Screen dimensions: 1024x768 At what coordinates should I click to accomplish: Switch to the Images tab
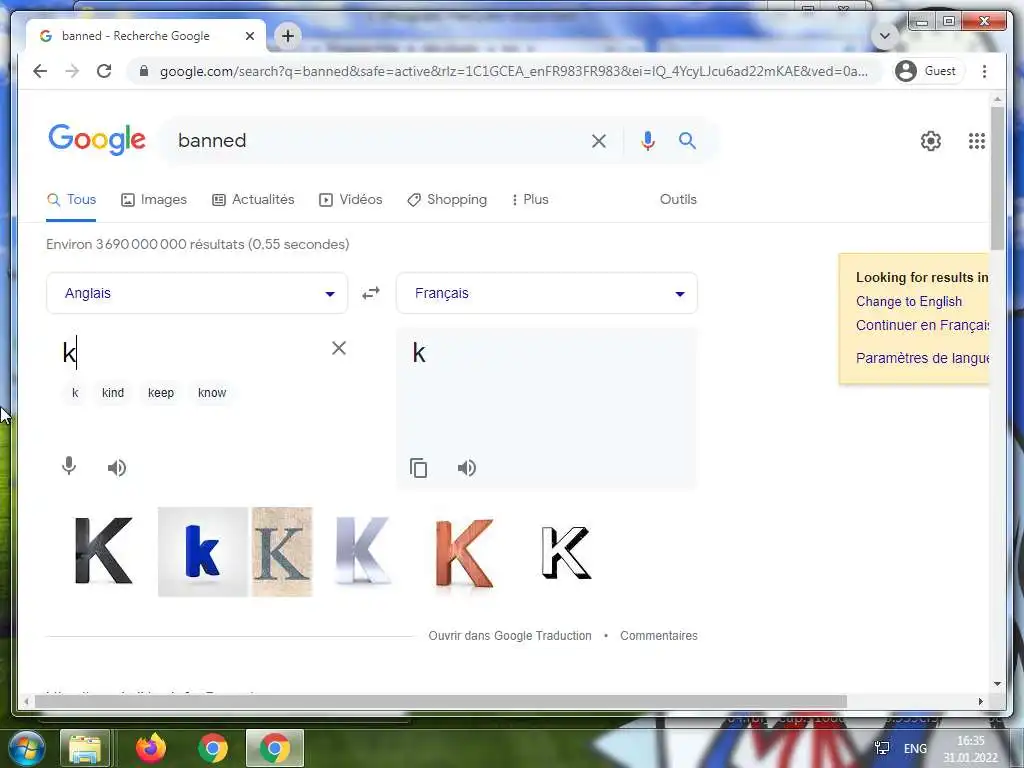[x=154, y=200]
